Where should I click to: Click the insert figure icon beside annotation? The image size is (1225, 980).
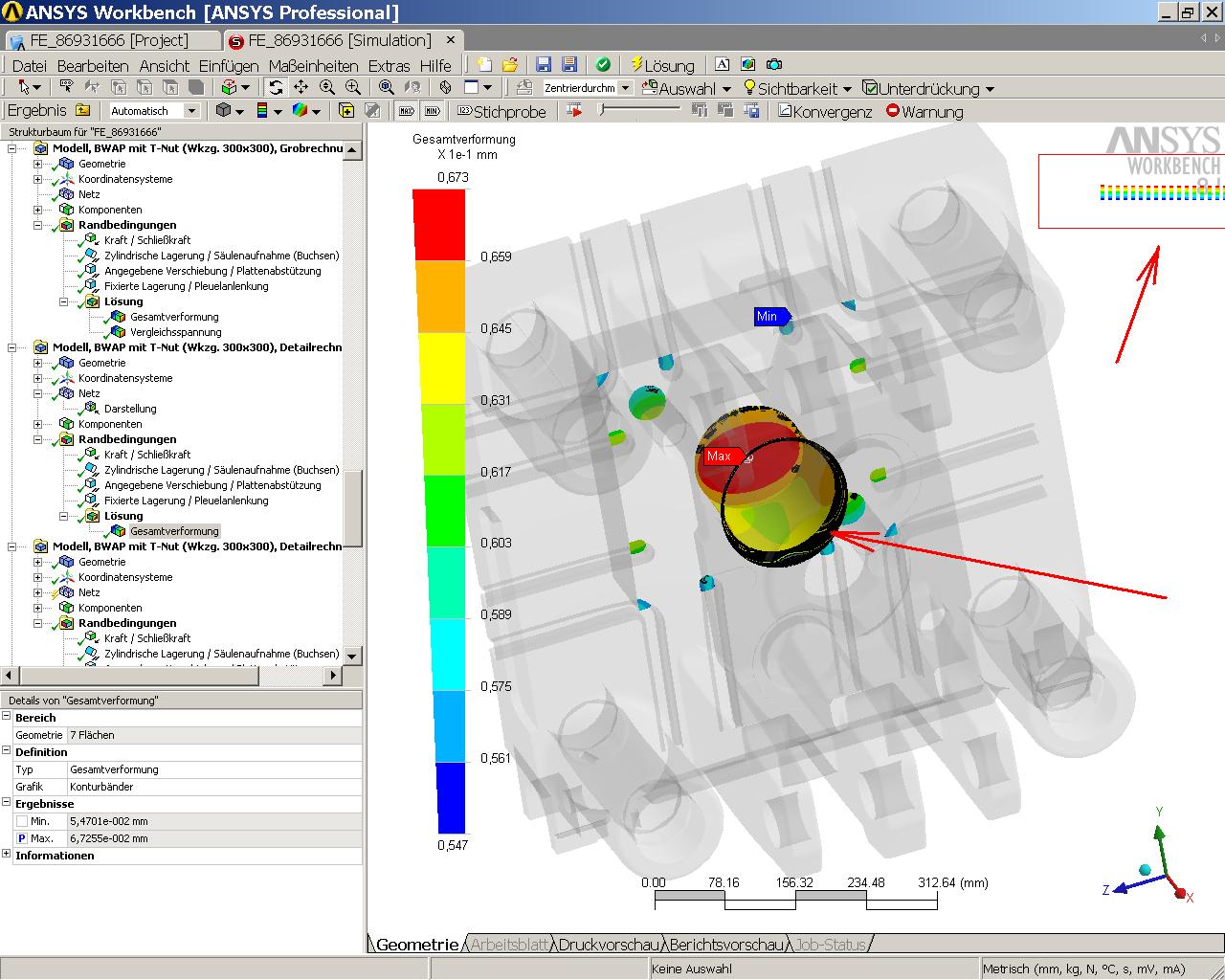point(748,64)
